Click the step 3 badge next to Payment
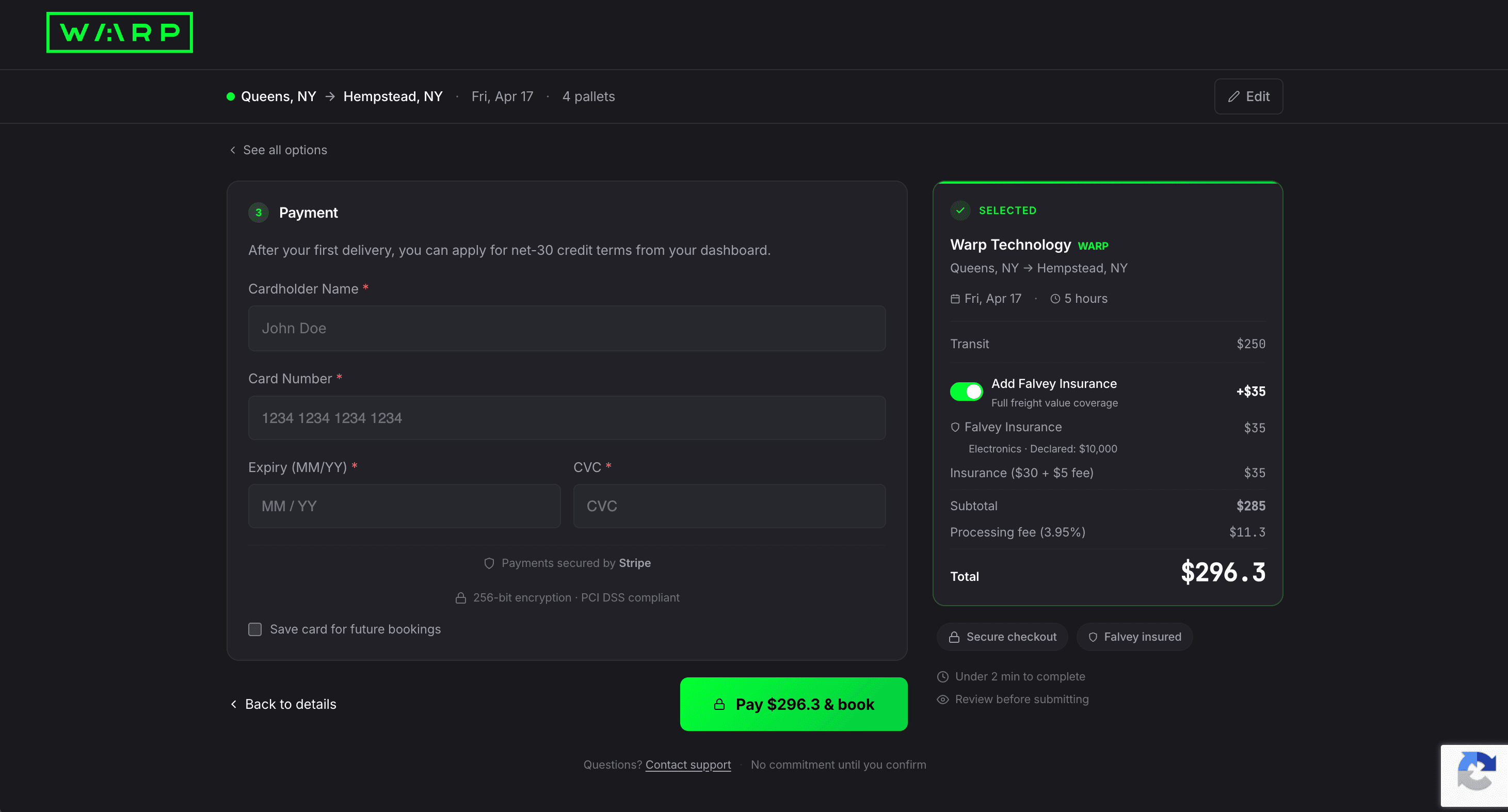Viewport: 1508px width, 812px height. [x=258, y=213]
